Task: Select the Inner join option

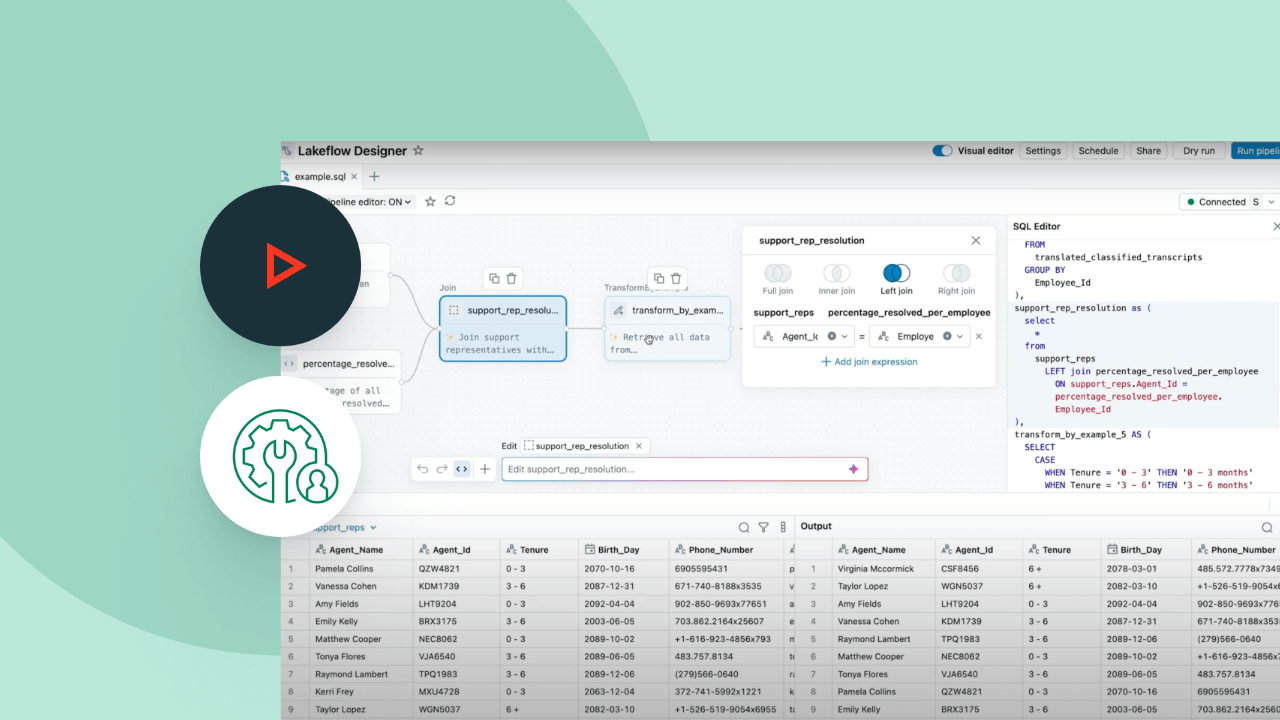Action: tap(836, 280)
